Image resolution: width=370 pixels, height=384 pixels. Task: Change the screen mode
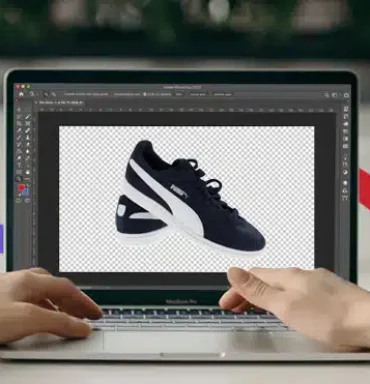coord(27,200)
